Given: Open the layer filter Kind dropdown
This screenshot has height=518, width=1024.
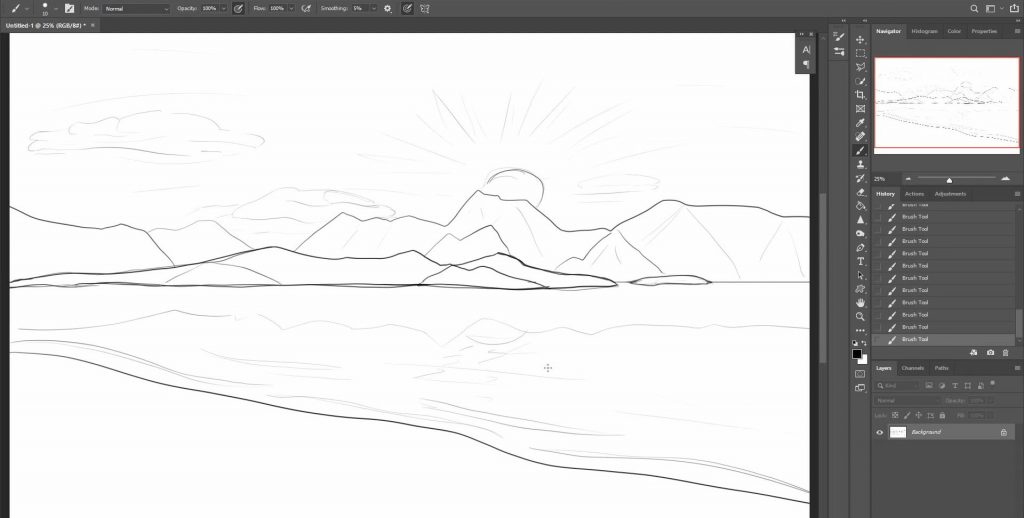Looking at the screenshot, I should coord(895,386).
